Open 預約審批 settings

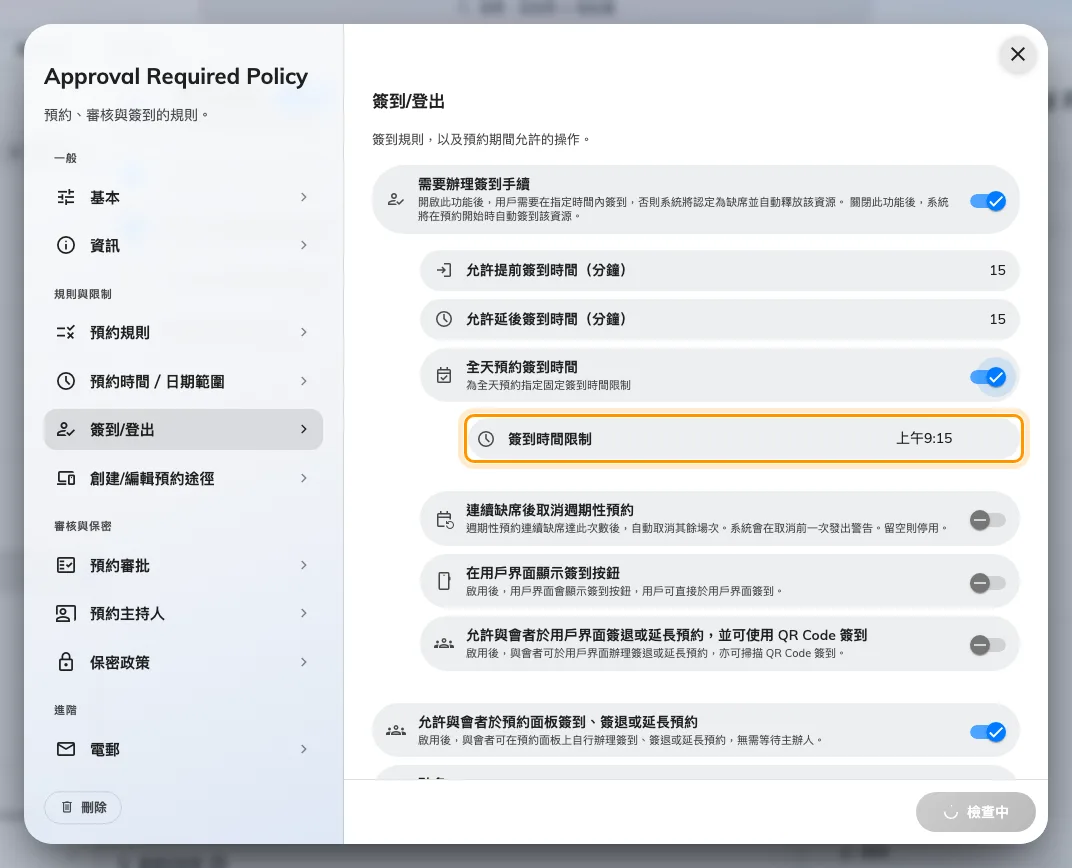[183, 565]
